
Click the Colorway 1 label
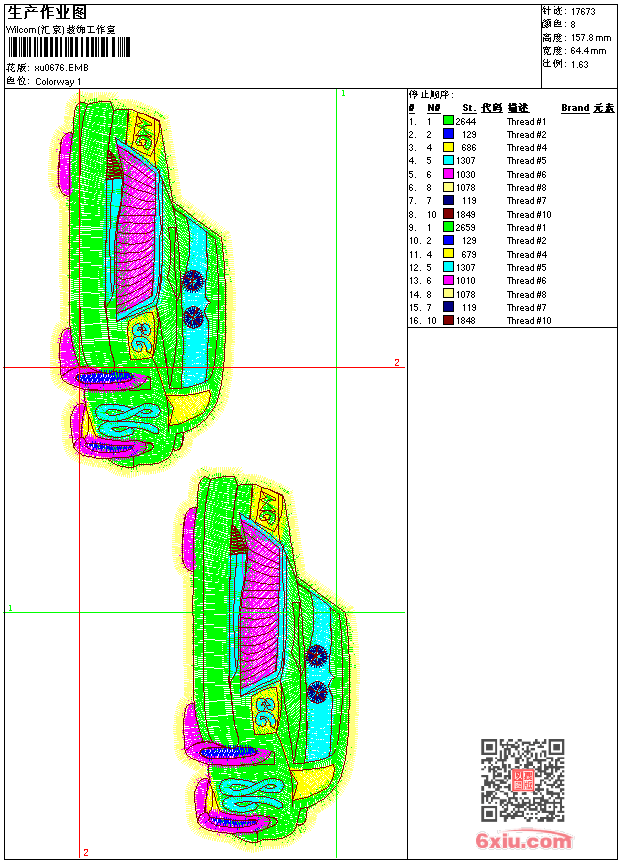pos(59,81)
